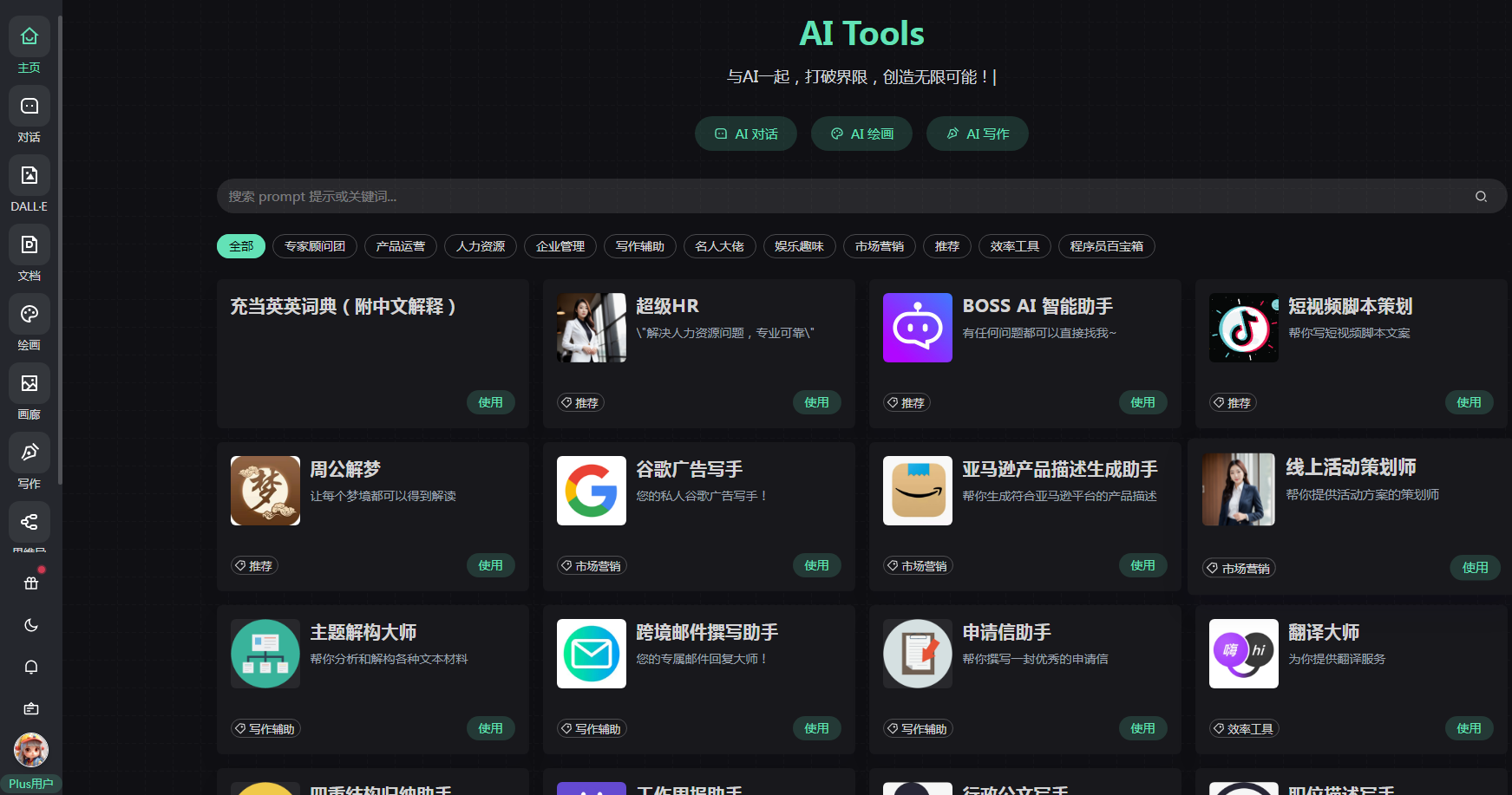Click the search magnifier icon

coord(1481,197)
